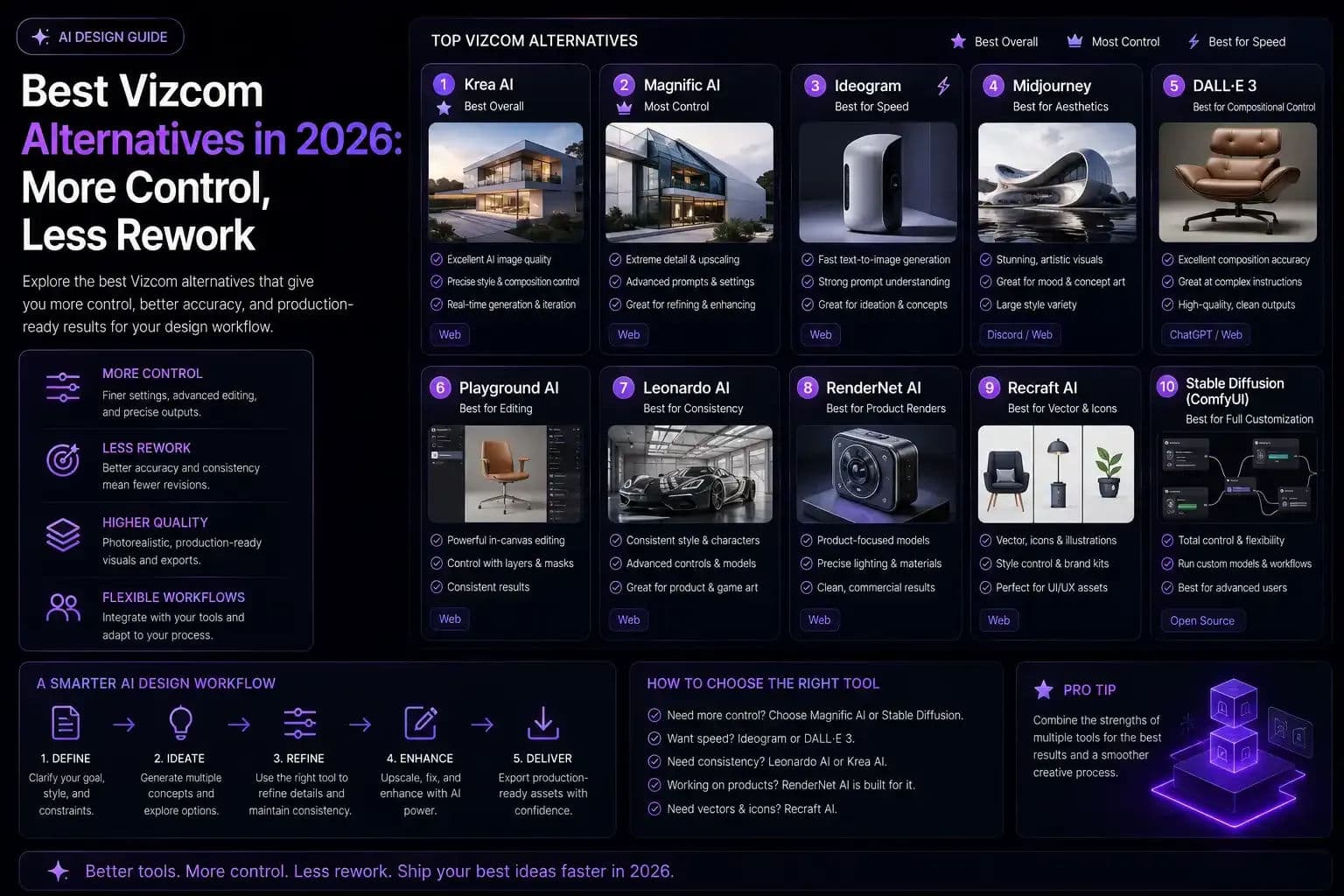
Task: Click the Krea AI modern house thumbnail
Action: click(x=506, y=182)
